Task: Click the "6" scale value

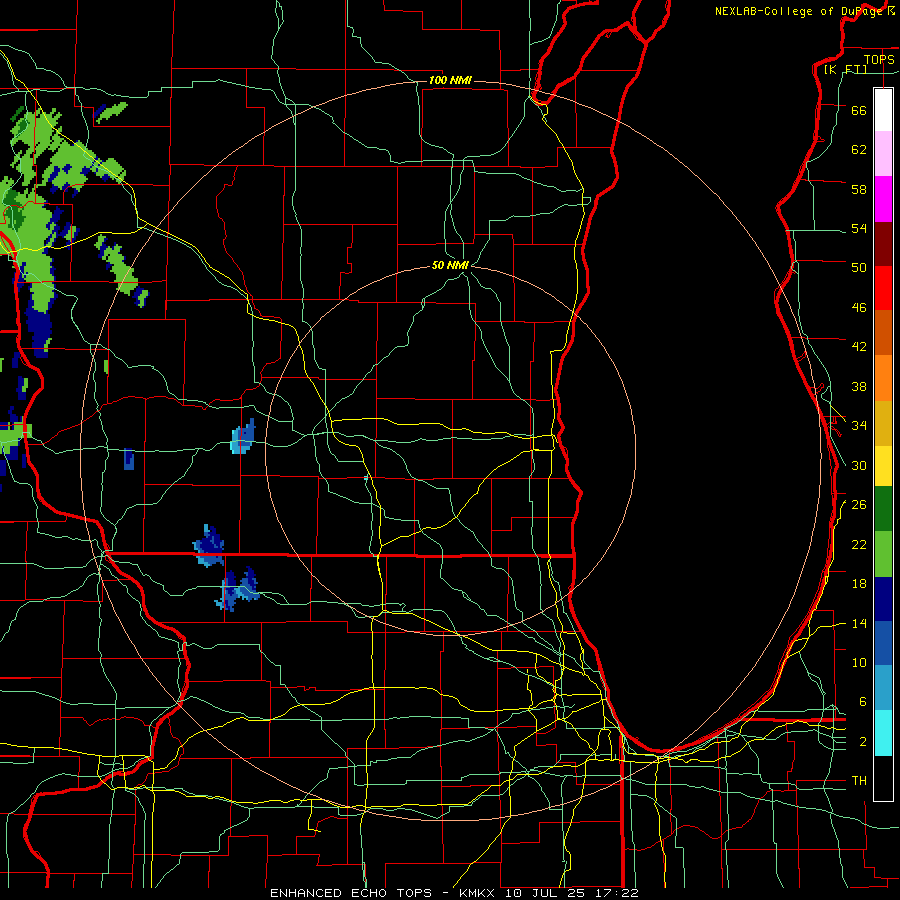Action: (x=862, y=701)
